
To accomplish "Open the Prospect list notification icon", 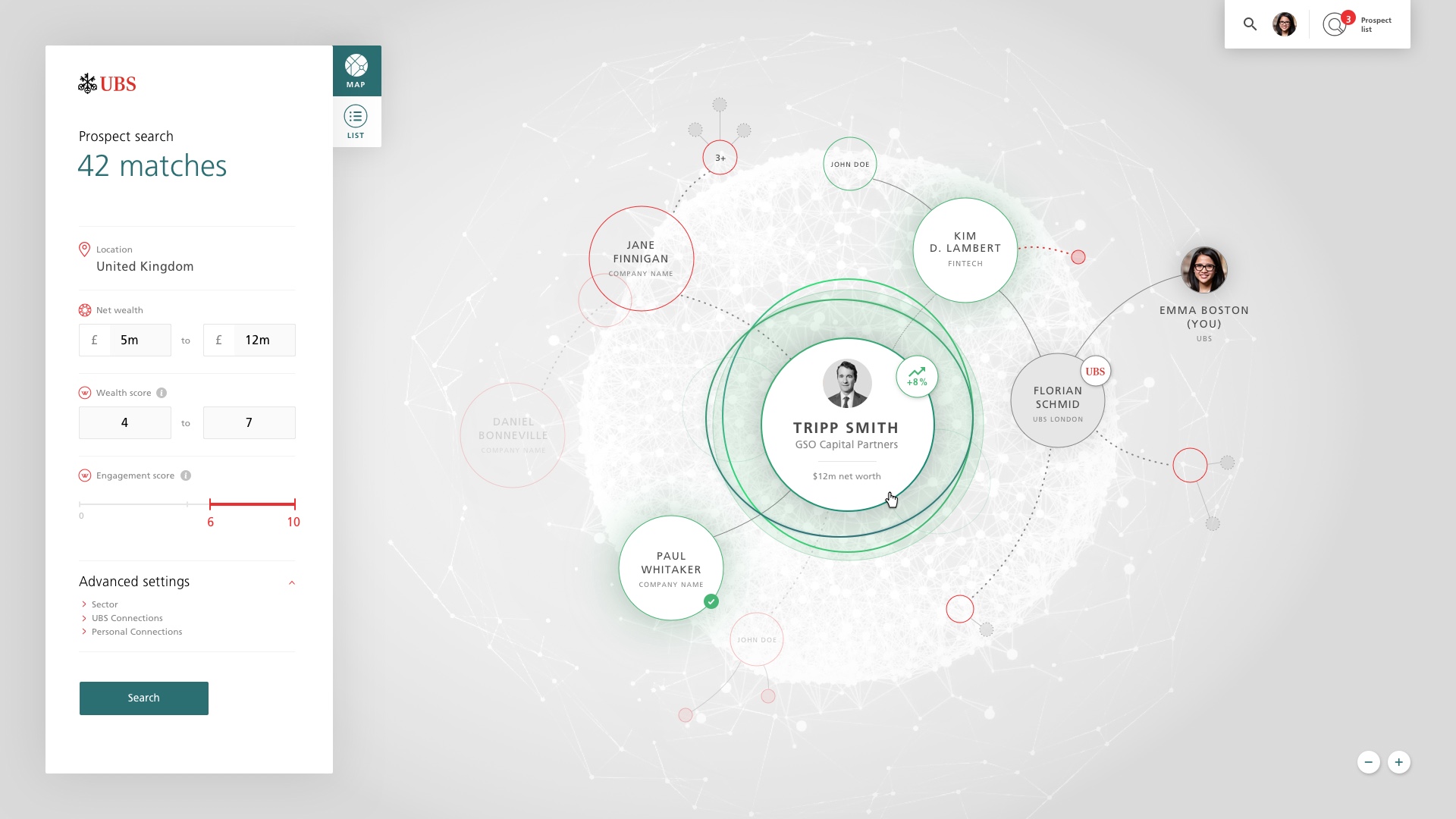I will click(1335, 24).
